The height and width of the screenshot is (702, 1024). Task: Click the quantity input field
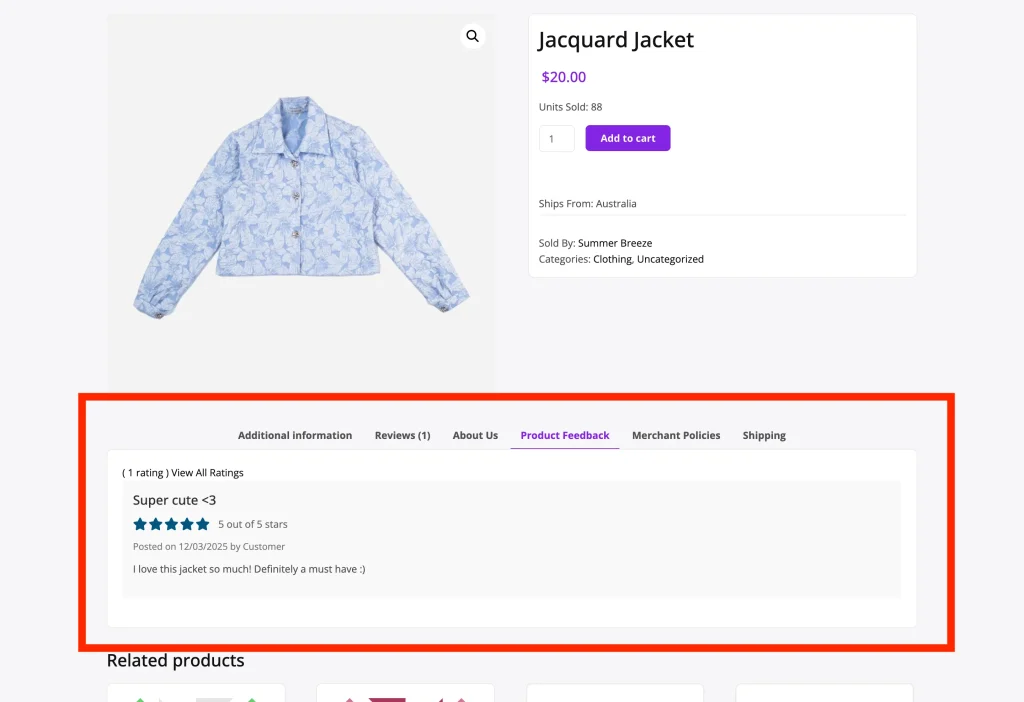click(x=556, y=138)
